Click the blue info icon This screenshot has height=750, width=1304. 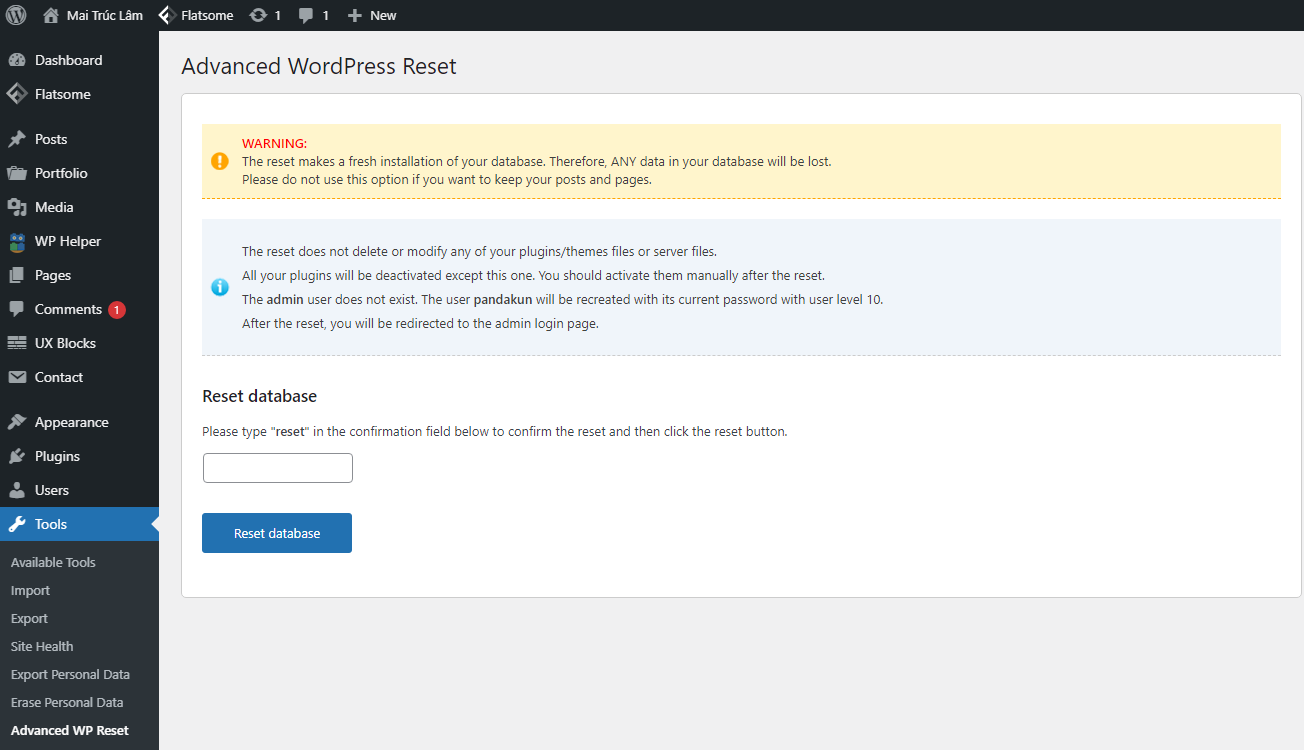pyautogui.click(x=220, y=287)
